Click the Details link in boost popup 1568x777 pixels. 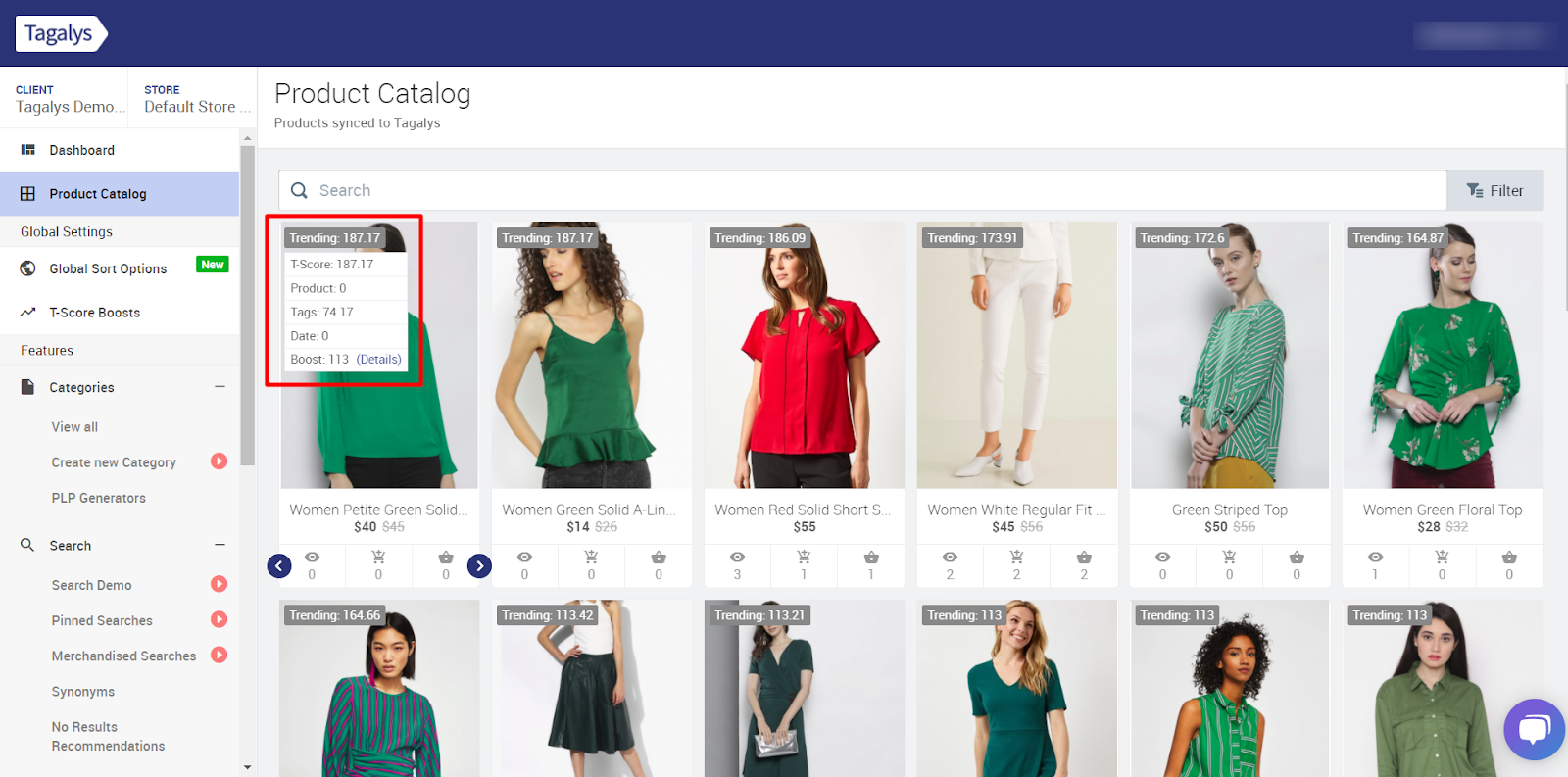[378, 360]
